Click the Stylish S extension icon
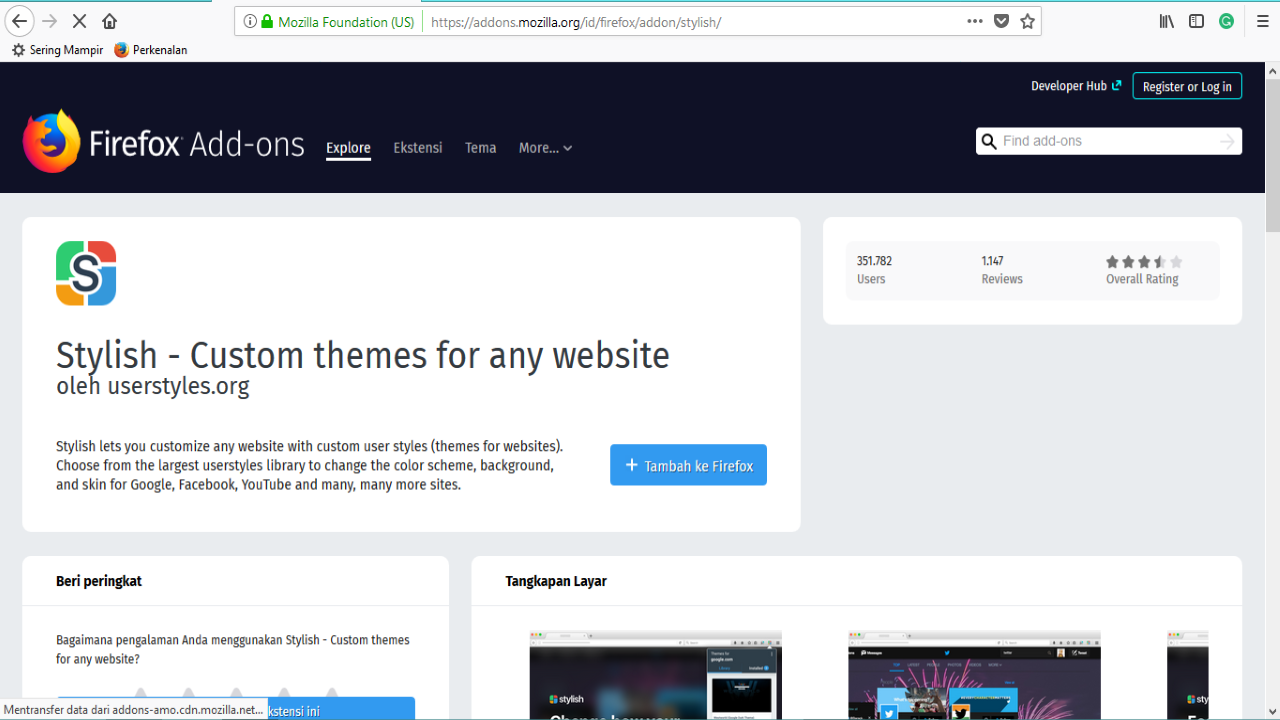 coord(86,273)
